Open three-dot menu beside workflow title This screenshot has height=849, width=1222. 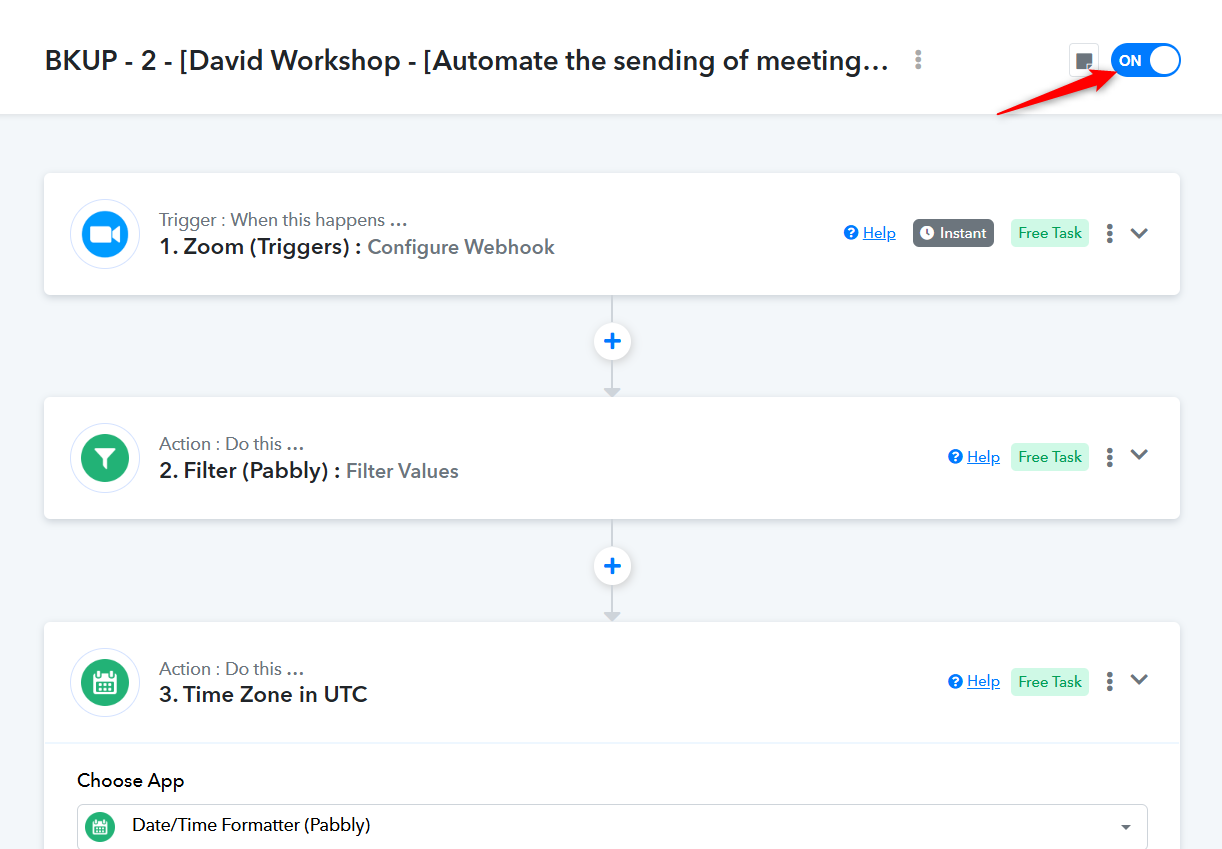click(918, 60)
